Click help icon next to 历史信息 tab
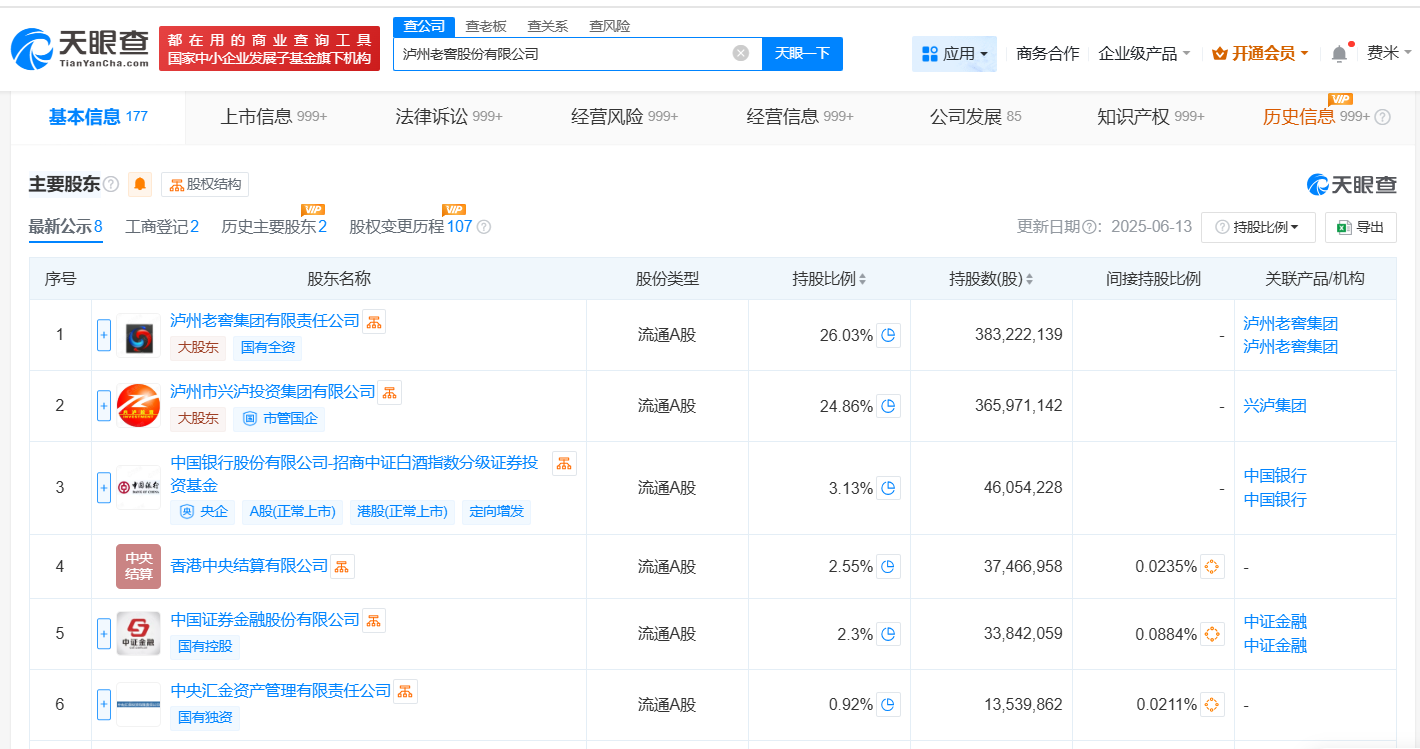The image size is (1420, 749). point(1383,117)
